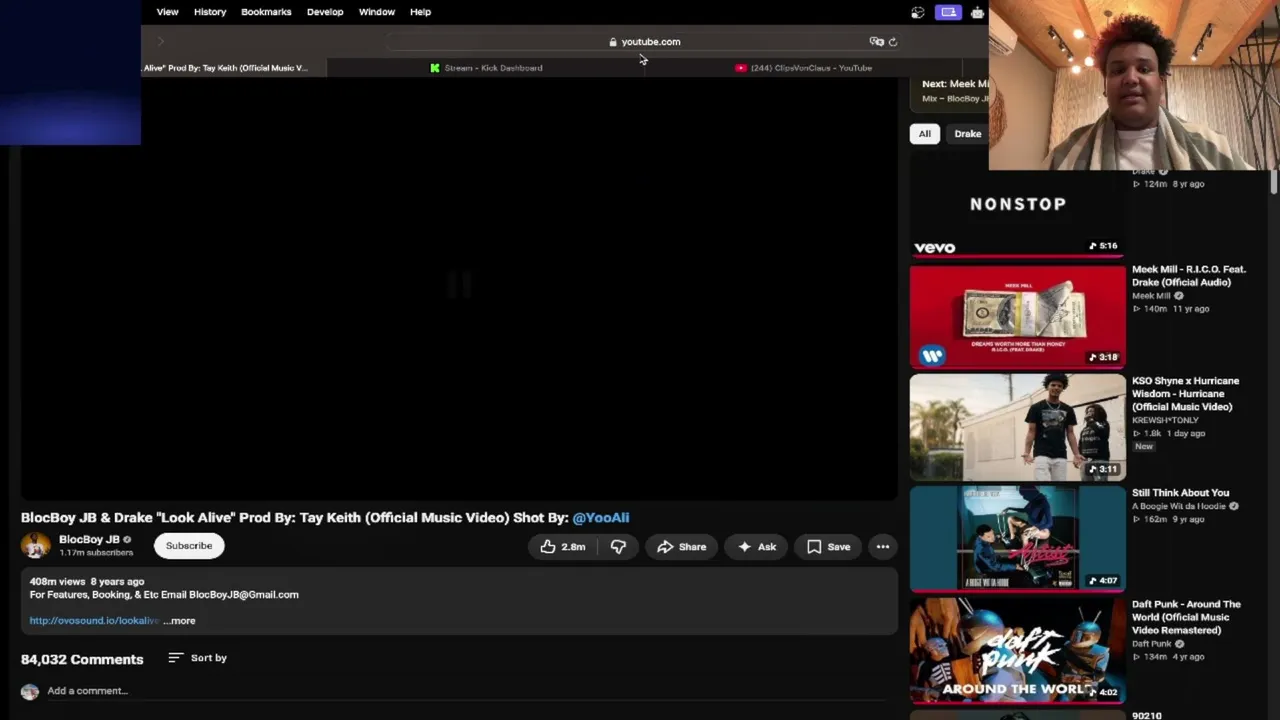The height and width of the screenshot is (720, 1280).
Task: Click 'Still Think About You' video title
Action: (1181, 493)
